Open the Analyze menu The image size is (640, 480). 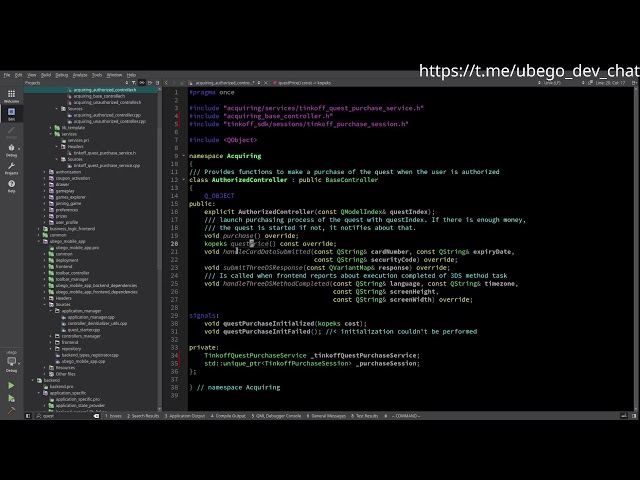click(80, 75)
